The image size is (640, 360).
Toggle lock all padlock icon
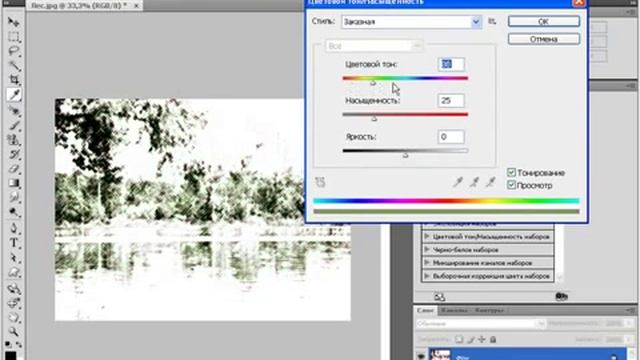point(493,339)
